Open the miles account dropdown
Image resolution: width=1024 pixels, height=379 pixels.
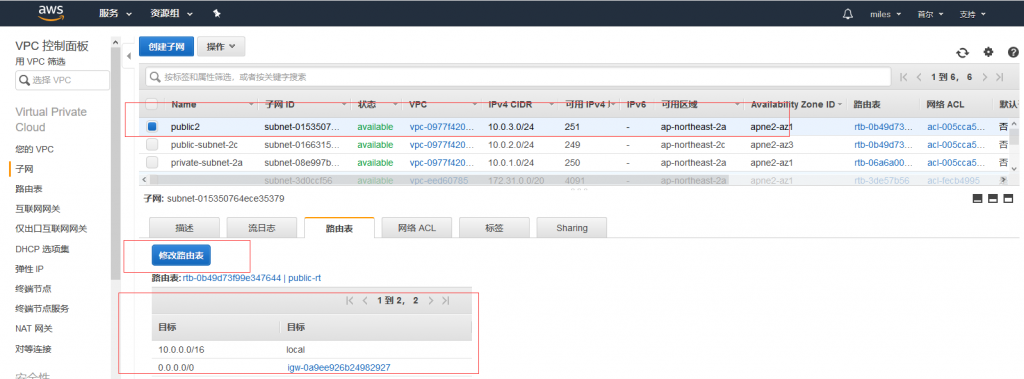coord(886,14)
